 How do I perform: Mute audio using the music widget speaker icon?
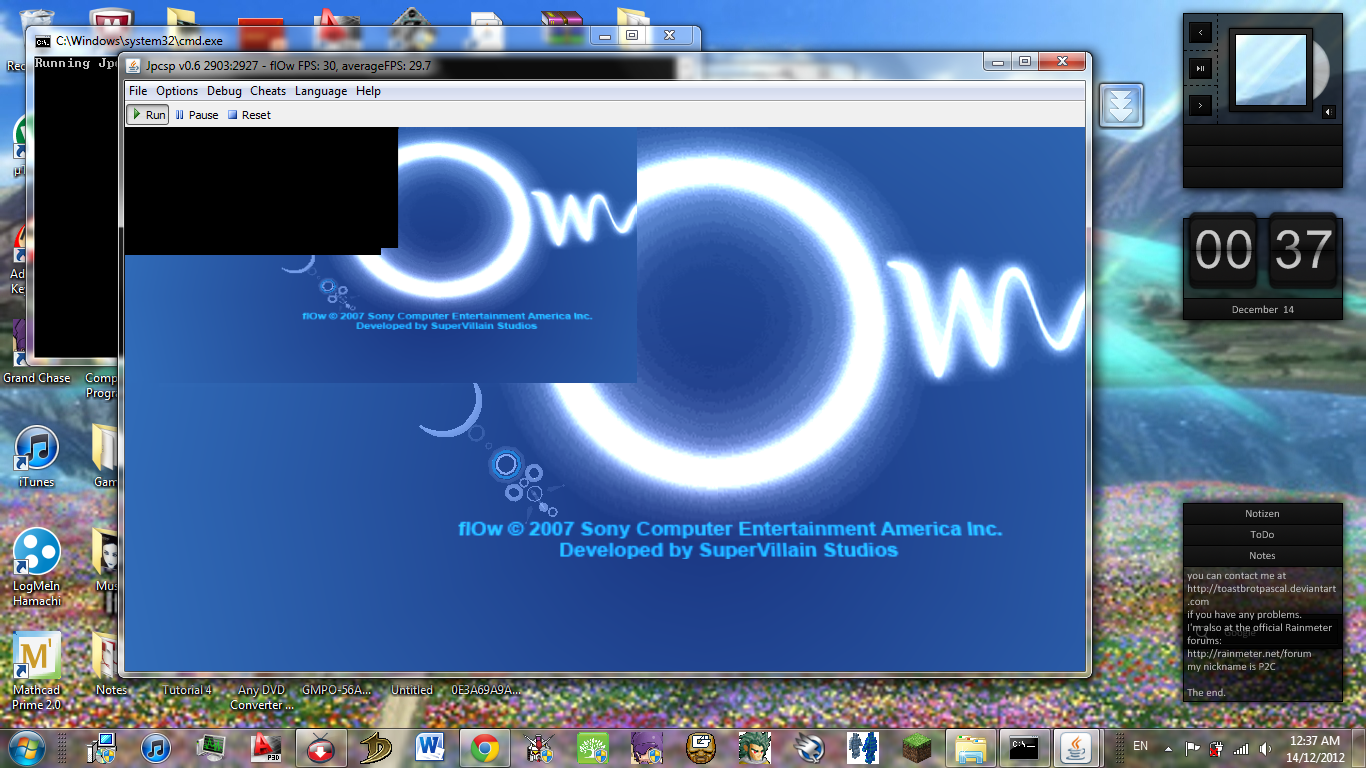[1328, 112]
